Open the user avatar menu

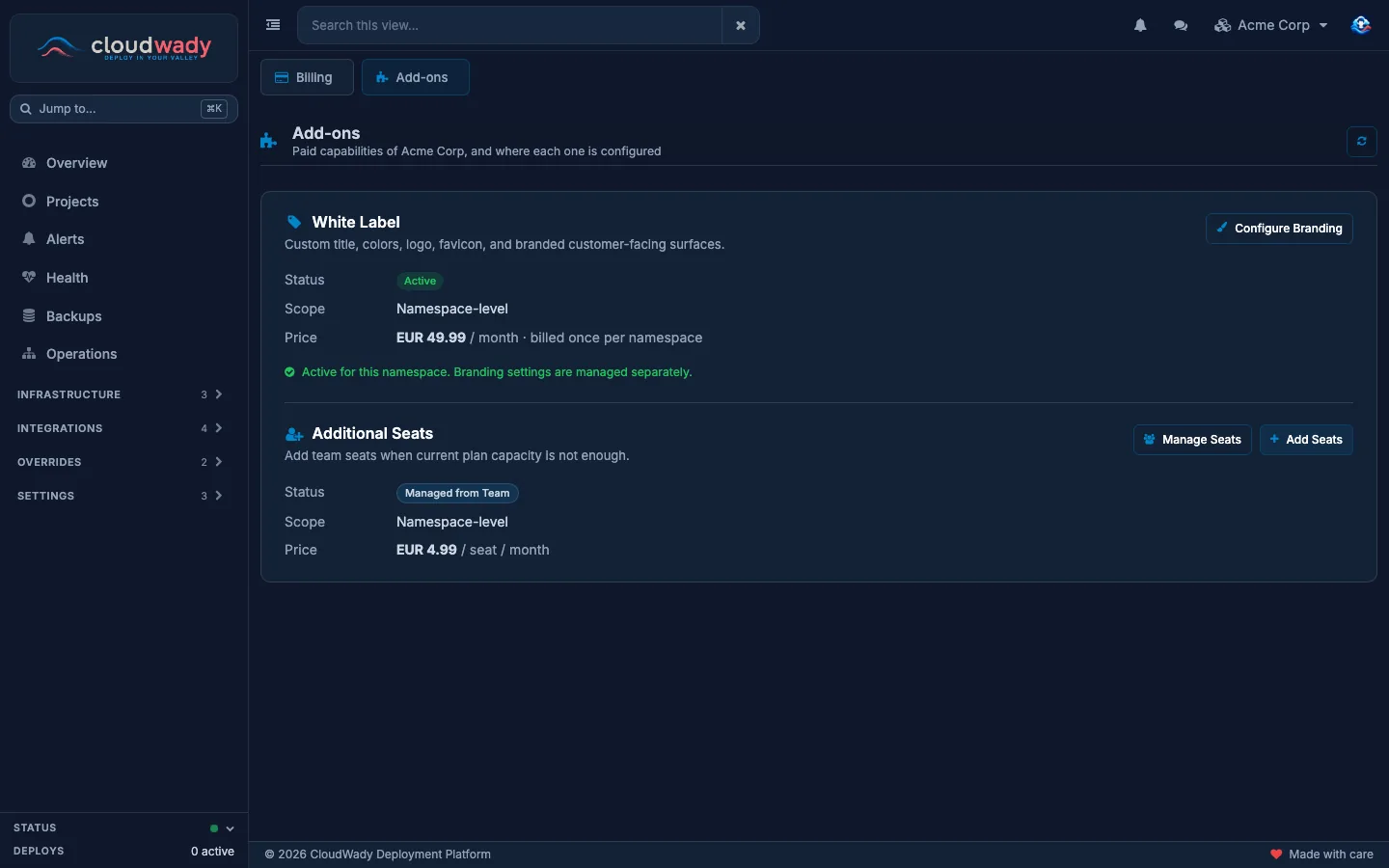pyautogui.click(x=1361, y=25)
